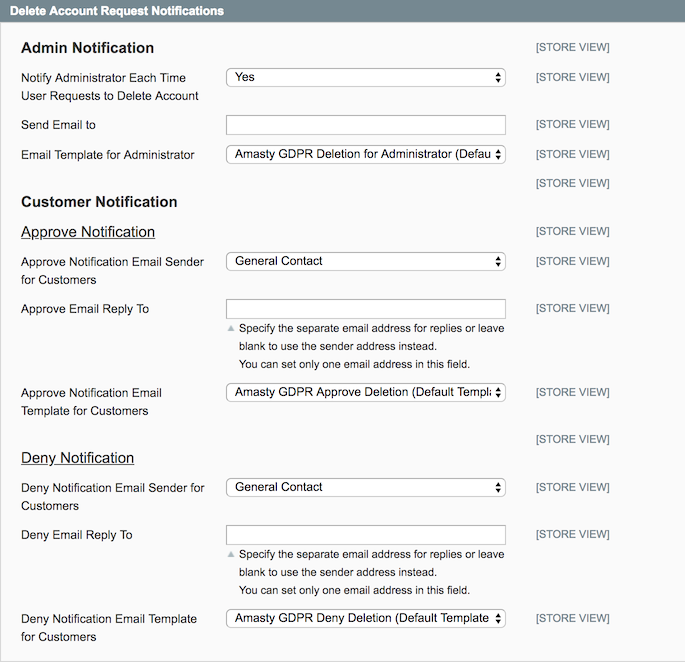Image resolution: width=685 pixels, height=662 pixels.
Task: Click the underlined Approve Notification heading
Action: (x=88, y=232)
